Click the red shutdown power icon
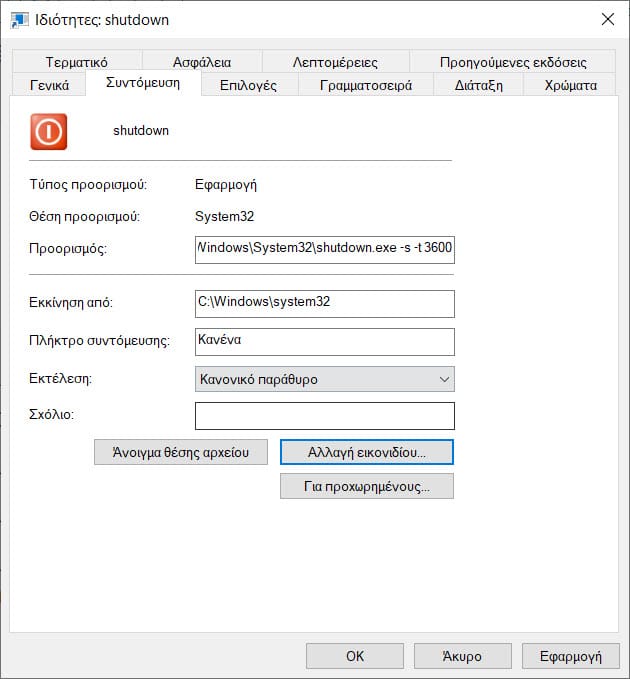 point(49,131)
